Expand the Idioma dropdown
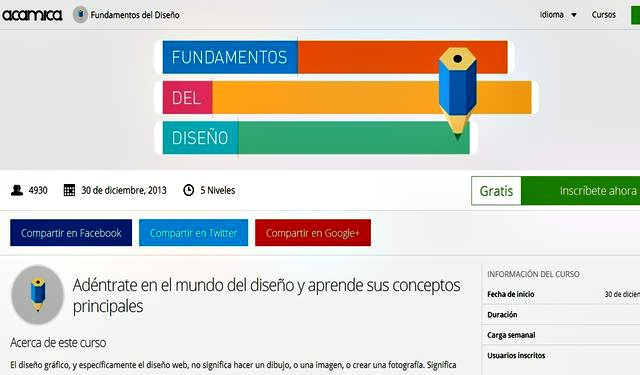The width and height of the screenshot is (640, 375). (x=558, y=15)
